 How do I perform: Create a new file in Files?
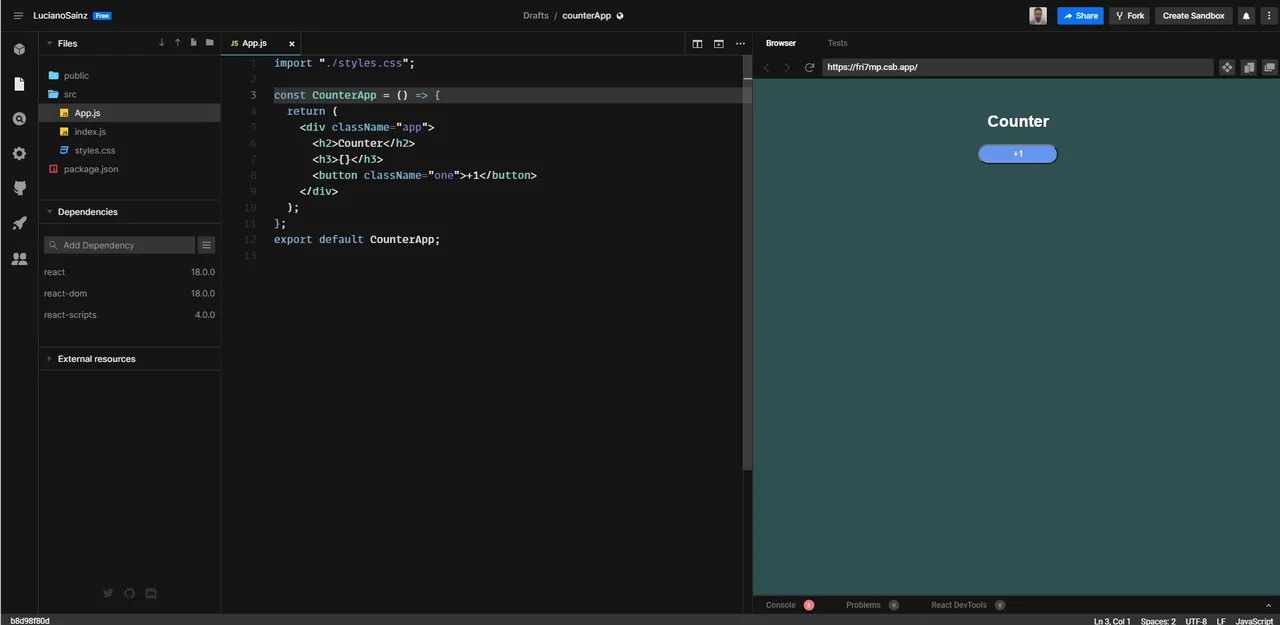tap(193, 43)
